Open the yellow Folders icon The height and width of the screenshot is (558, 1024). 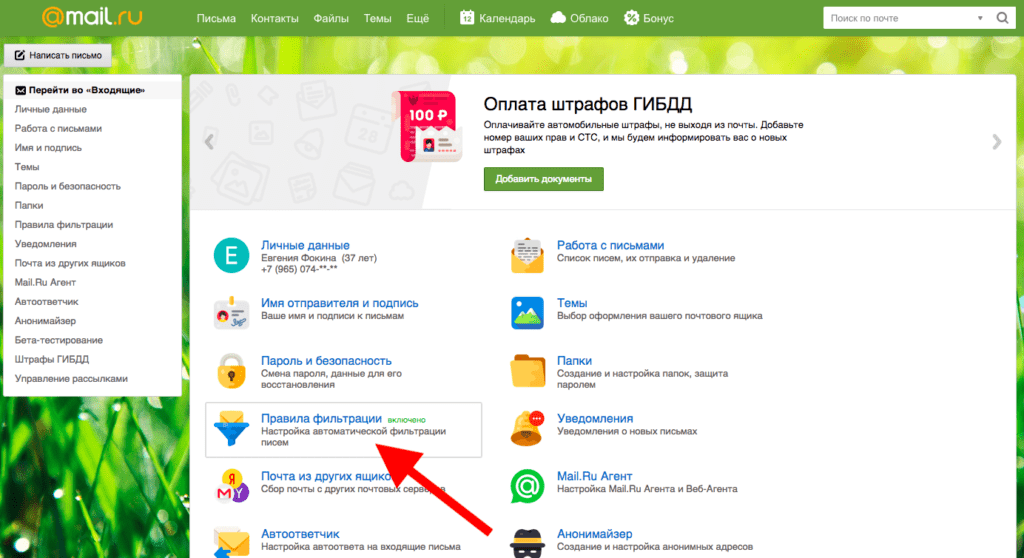pos(527,371)
